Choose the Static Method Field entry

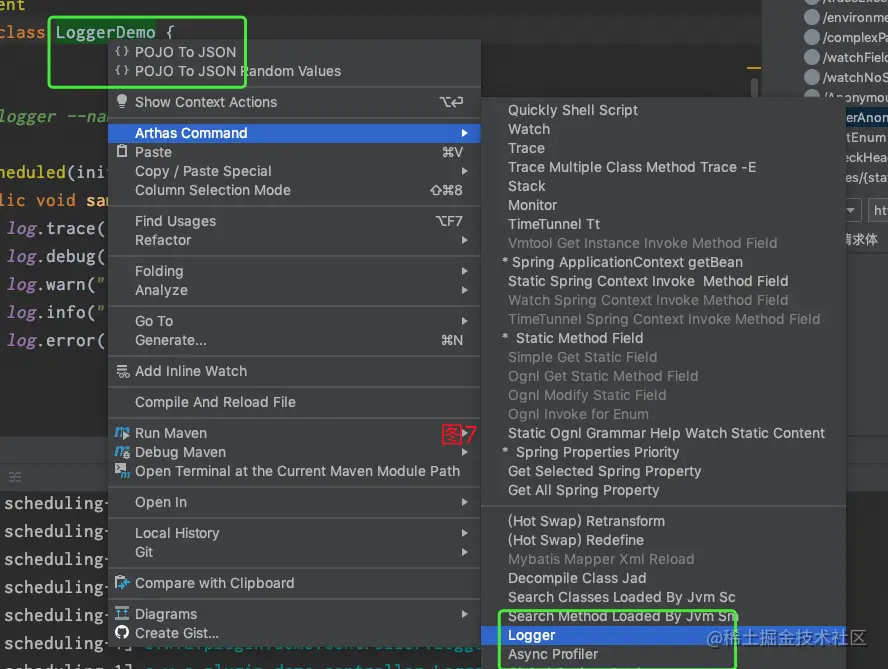coord(663,338)
